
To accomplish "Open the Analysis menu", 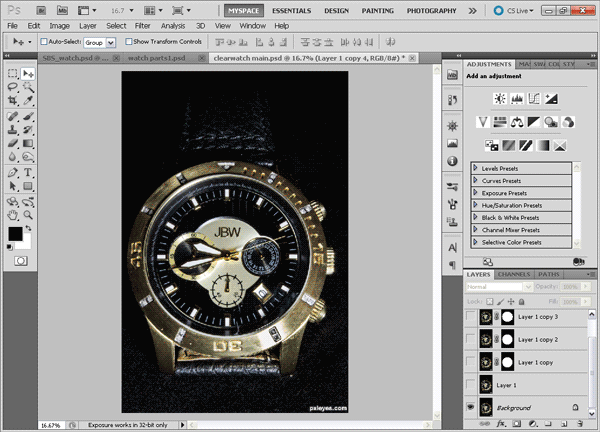I will pos(173,26).
